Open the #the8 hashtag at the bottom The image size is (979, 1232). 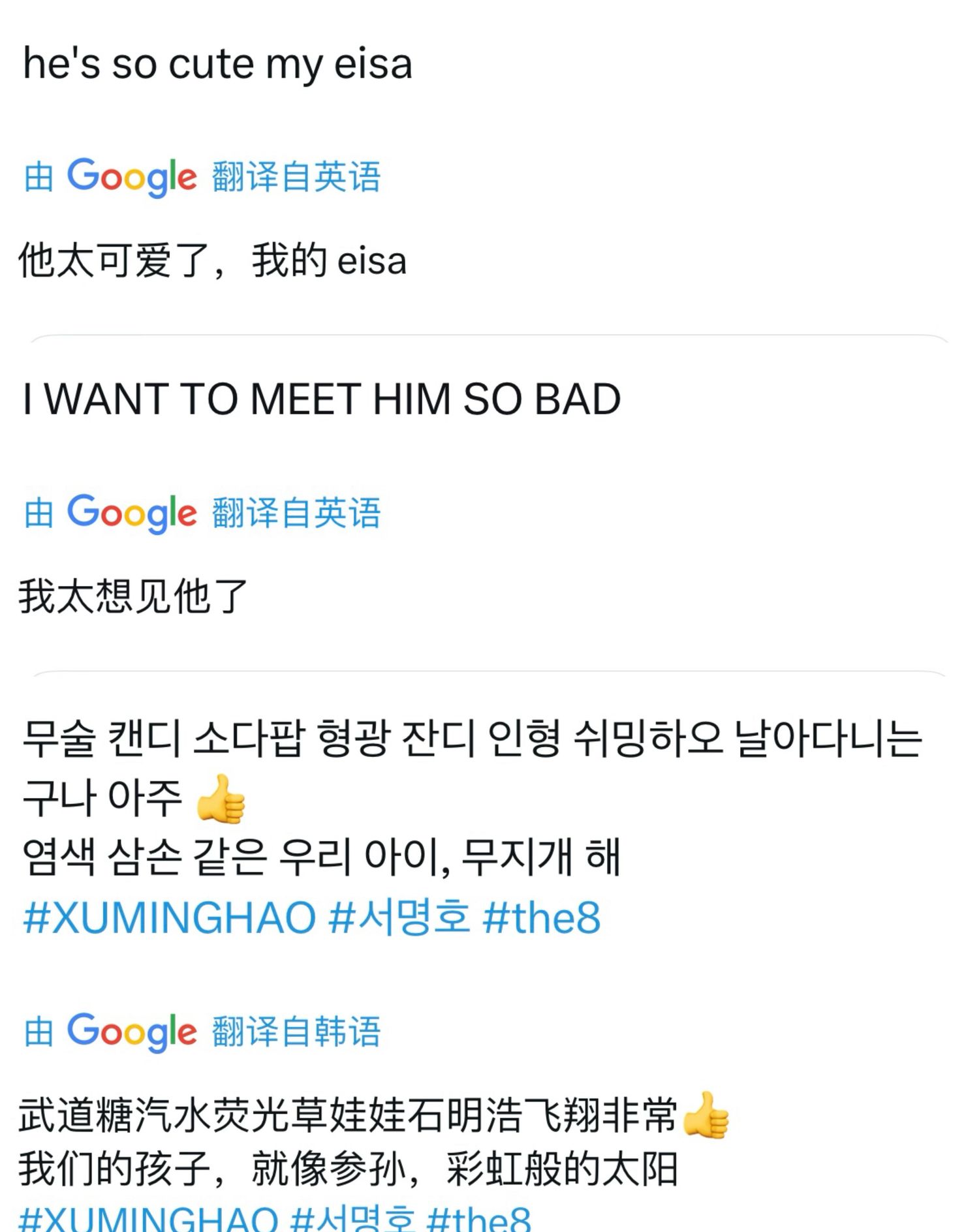479,1218
